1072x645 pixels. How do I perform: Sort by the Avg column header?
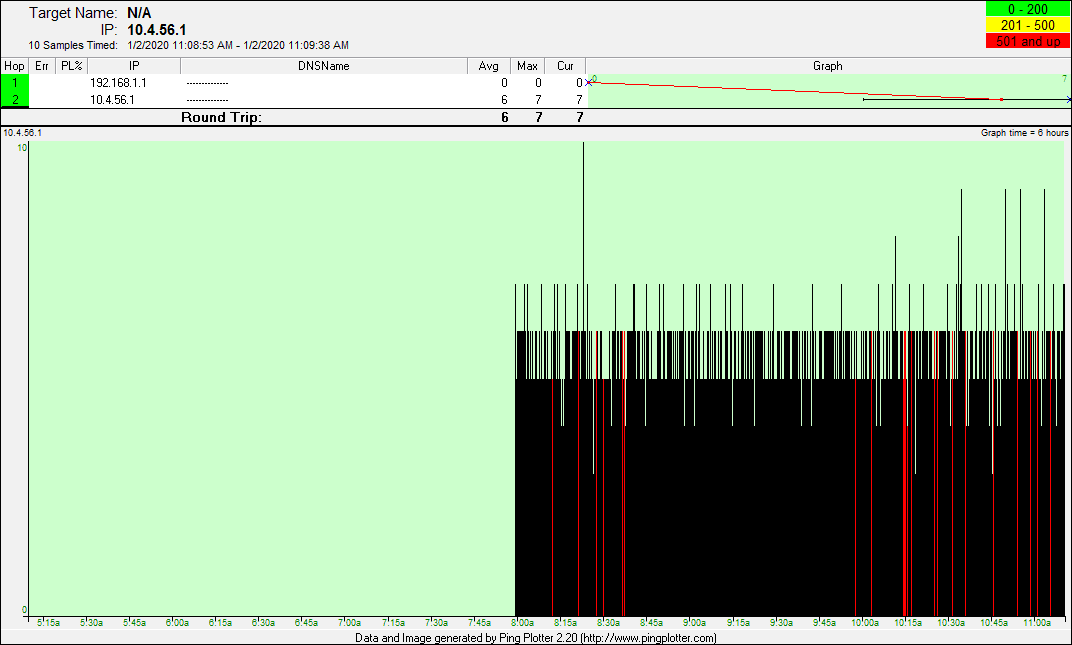click(x=488, y=66)
